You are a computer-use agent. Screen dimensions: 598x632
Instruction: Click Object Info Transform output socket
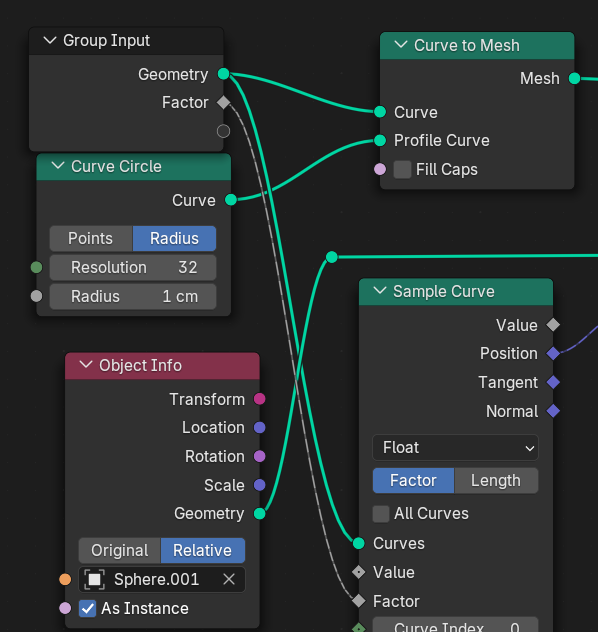coord(260,399)
